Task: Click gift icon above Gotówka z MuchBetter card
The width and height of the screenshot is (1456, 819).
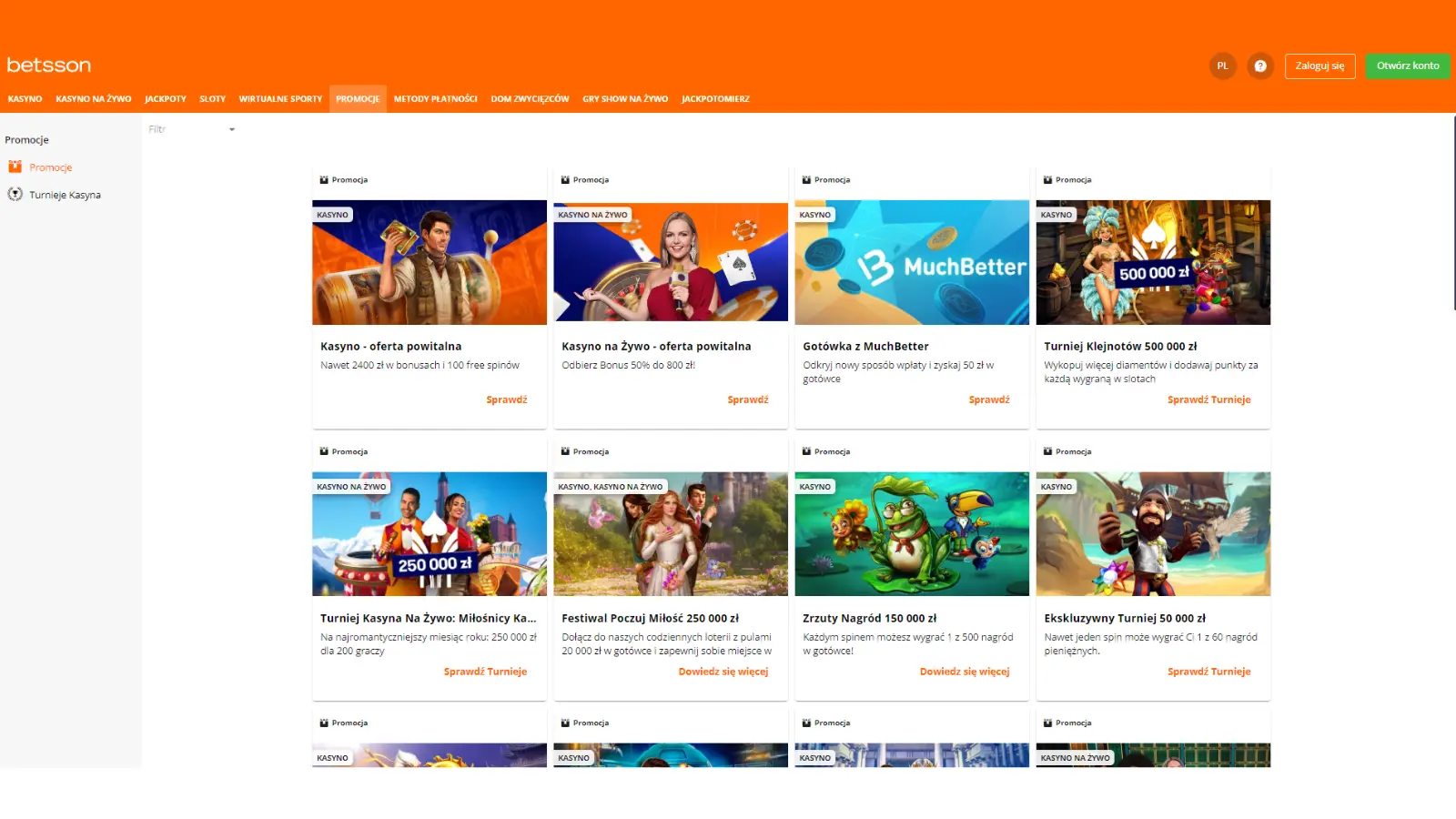Action: pyautogui.click(x=806, y=180)
